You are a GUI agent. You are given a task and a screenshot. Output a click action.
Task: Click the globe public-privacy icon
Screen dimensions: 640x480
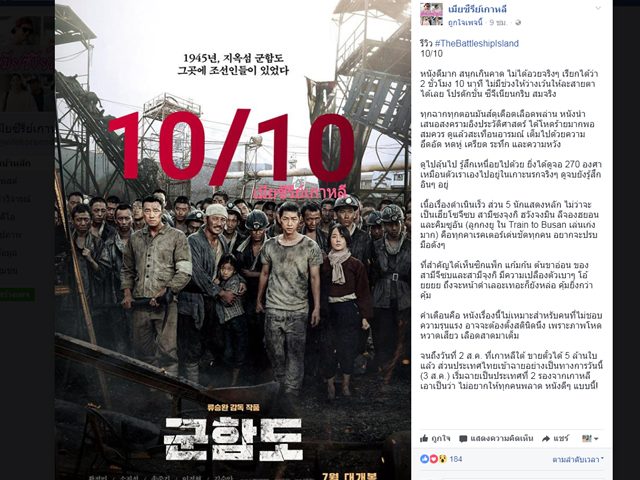pyautogui.click(x=518, y=23)
